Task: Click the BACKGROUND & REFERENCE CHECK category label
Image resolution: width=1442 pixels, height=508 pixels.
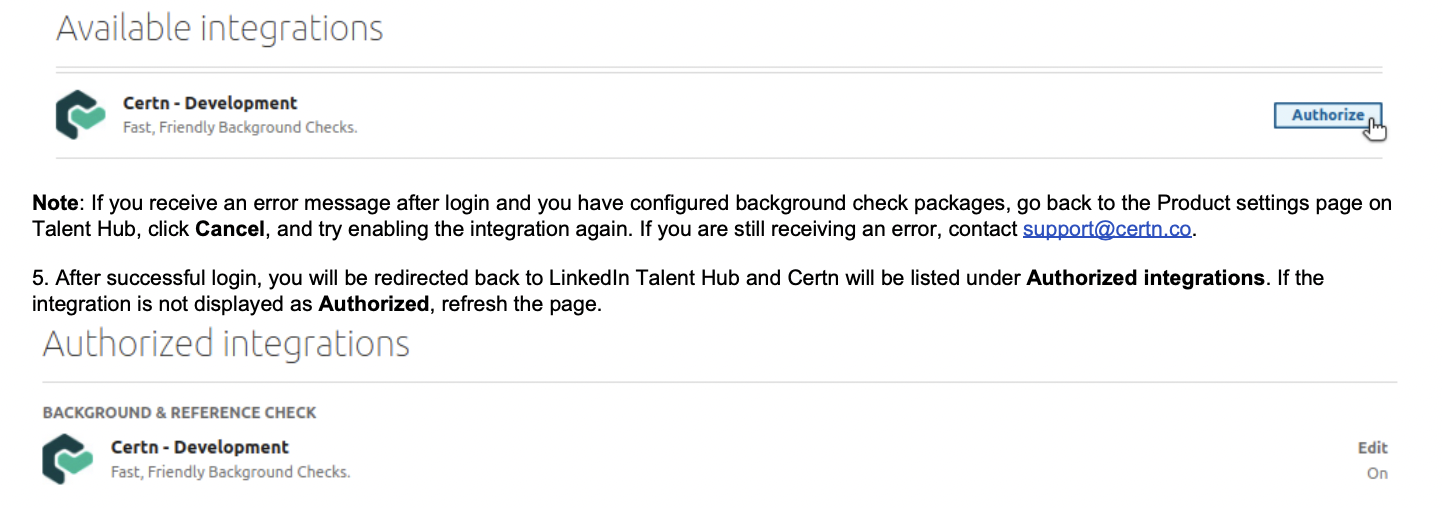Action: pyautogui.click(x=180, y=412)
